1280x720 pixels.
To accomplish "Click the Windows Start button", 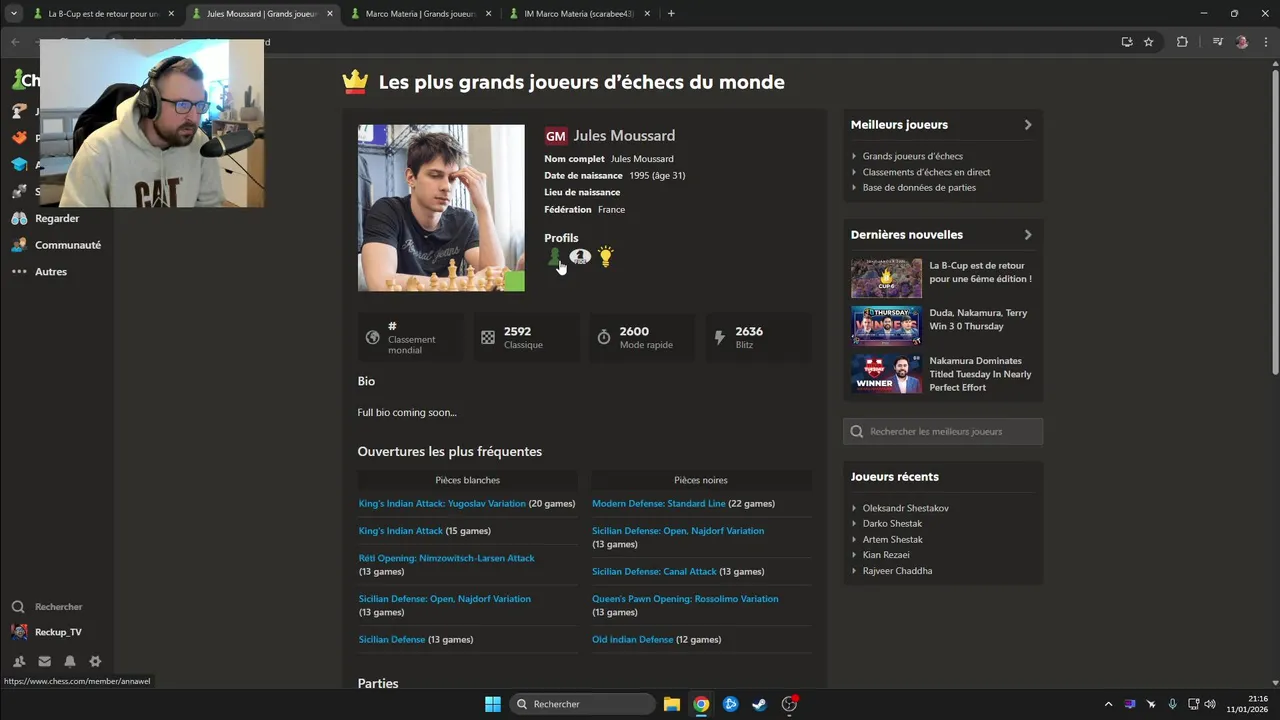I will (493, 704).
